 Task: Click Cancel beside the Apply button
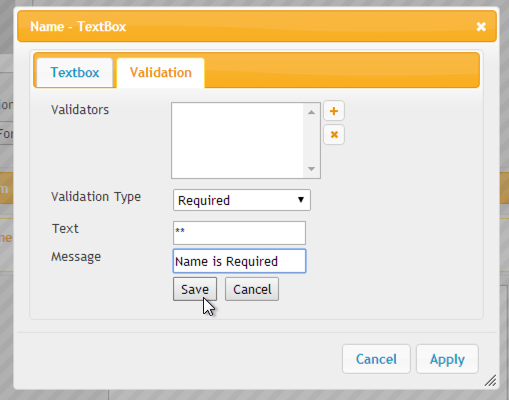(376, 359)
